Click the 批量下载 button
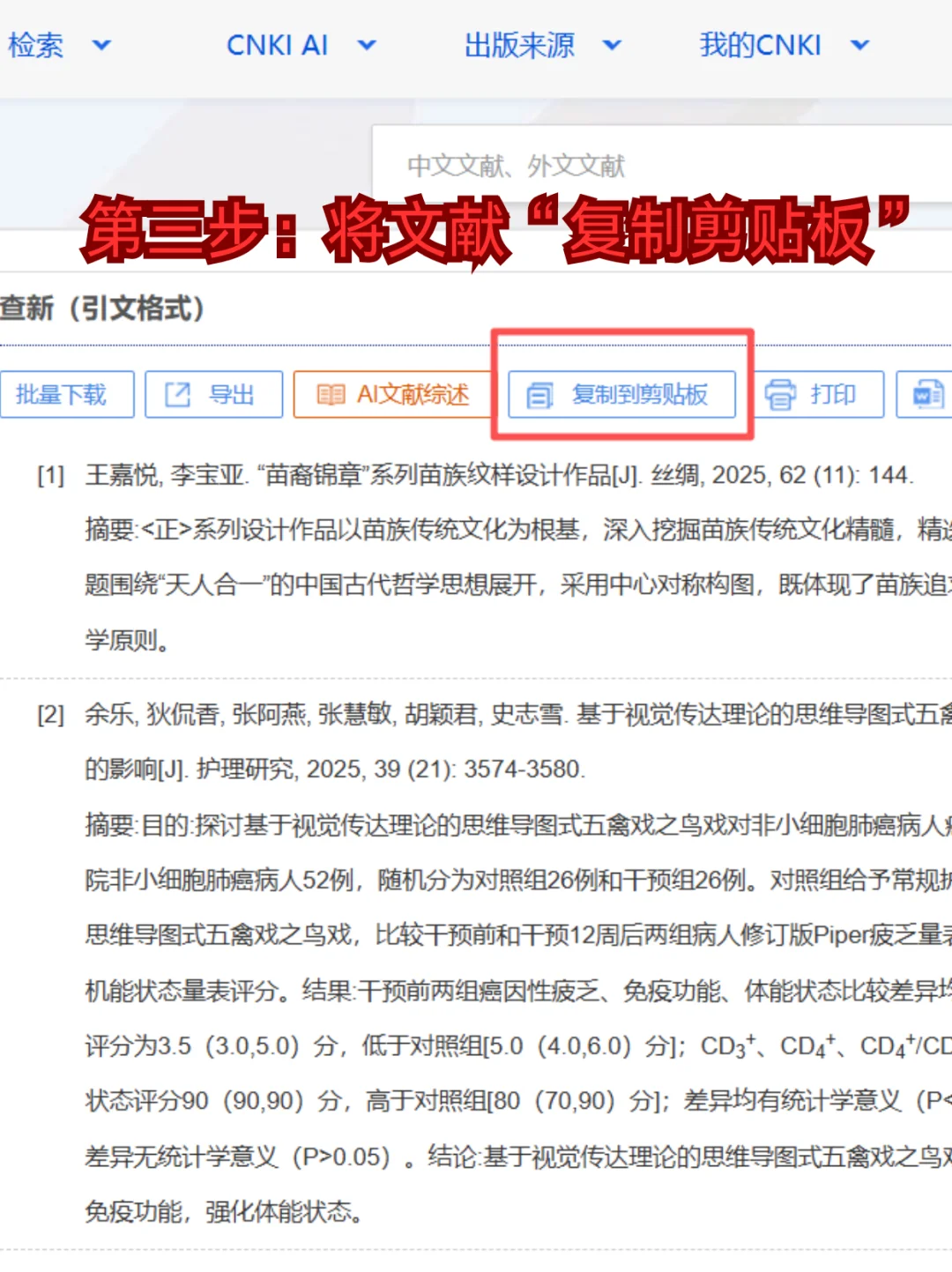This screenshot has height=1272, width=952. [x=68, y=394]
